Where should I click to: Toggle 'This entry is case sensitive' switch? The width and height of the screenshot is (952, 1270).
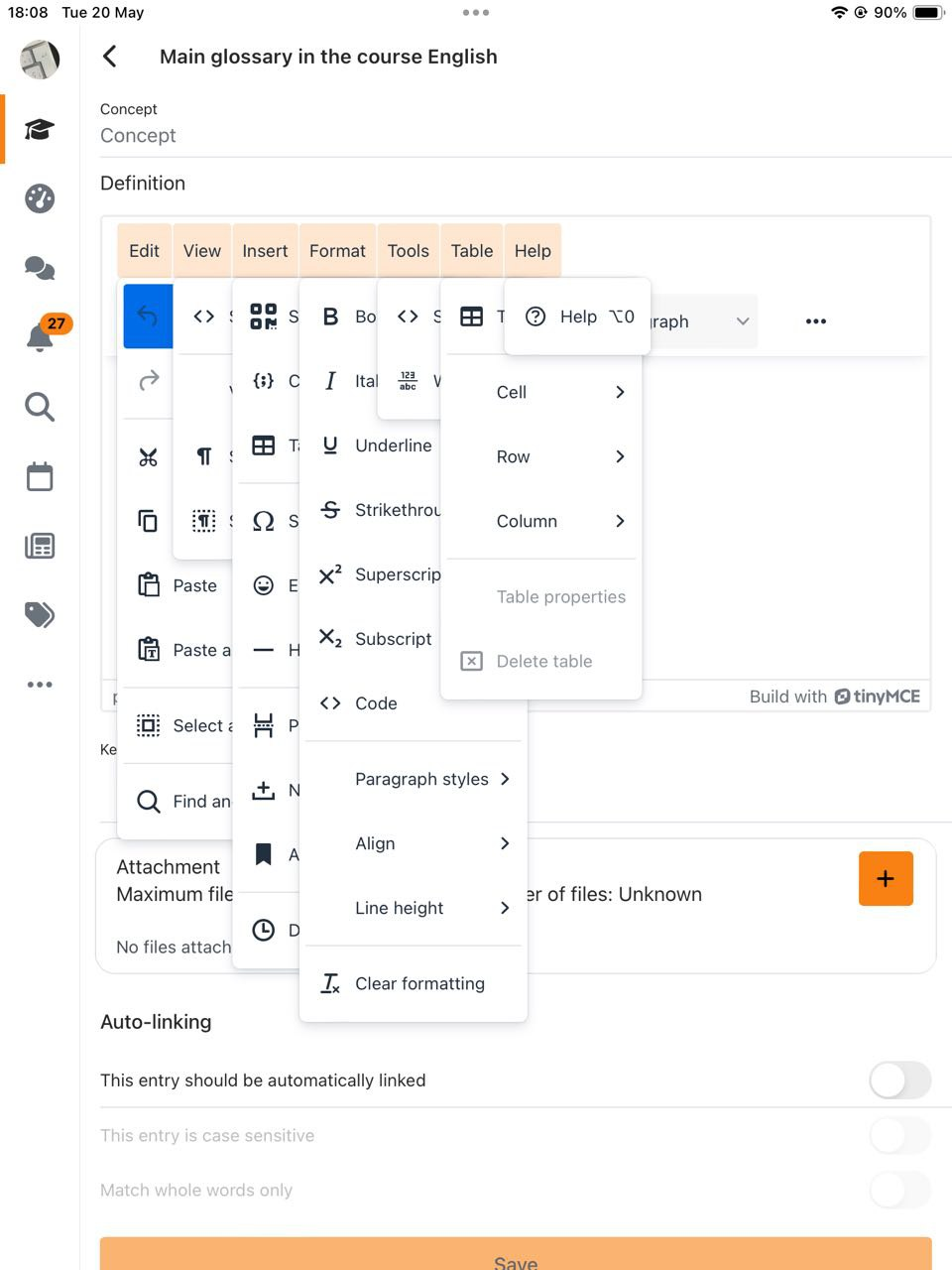click(x=900, y=1135)
